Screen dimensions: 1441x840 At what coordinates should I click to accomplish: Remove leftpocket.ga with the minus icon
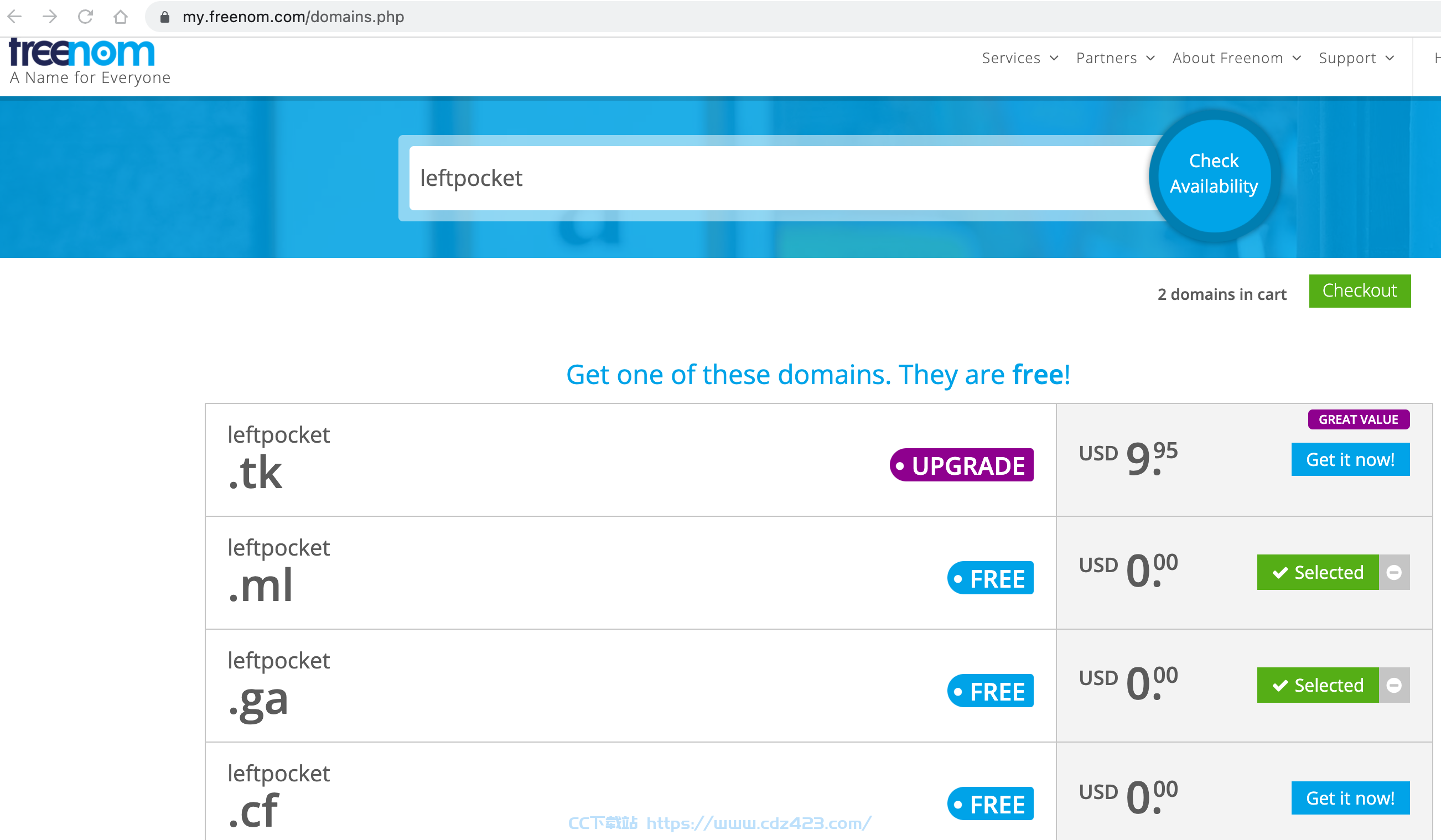1394,685
